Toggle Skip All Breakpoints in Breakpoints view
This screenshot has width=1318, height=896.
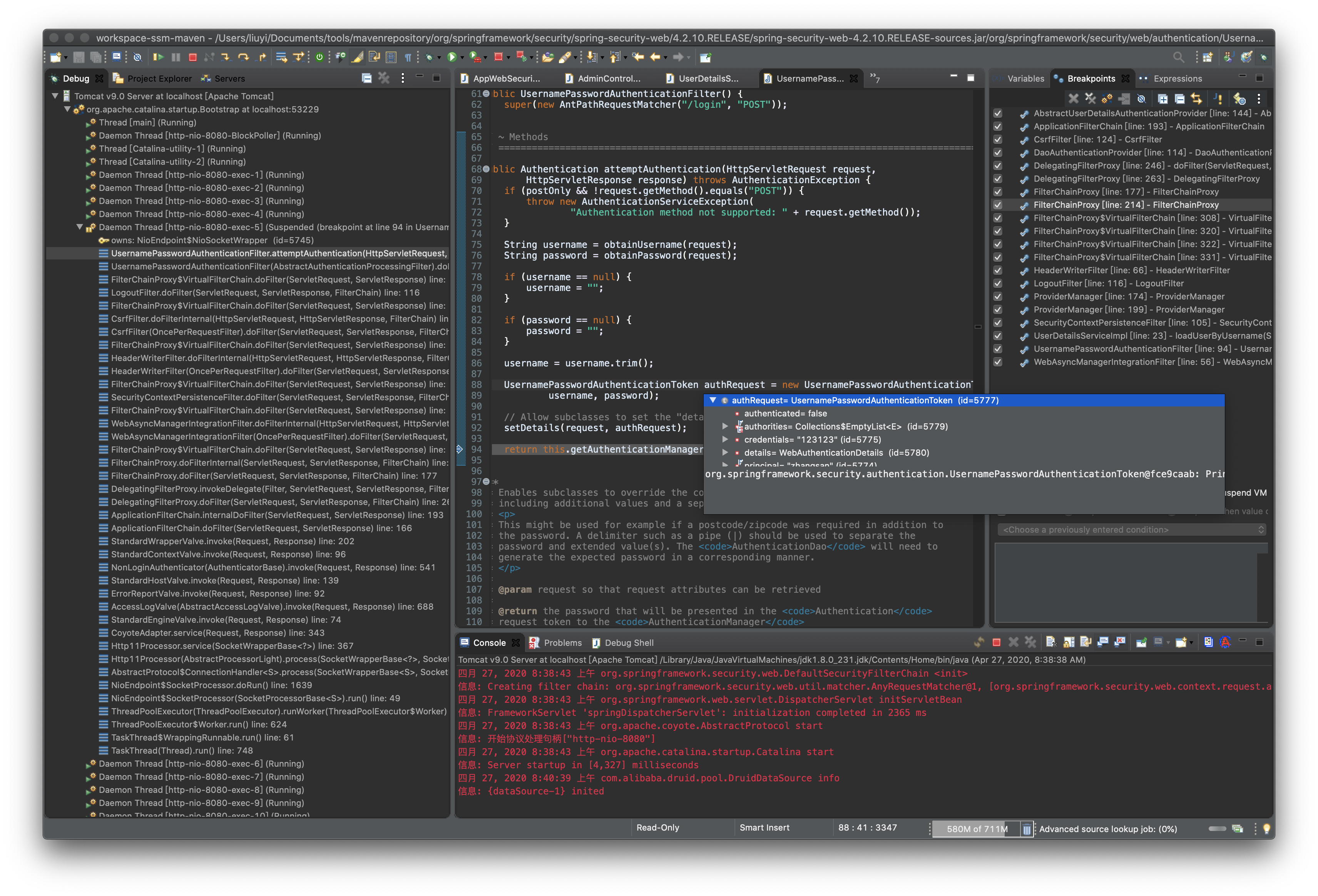click(1141, 99)
